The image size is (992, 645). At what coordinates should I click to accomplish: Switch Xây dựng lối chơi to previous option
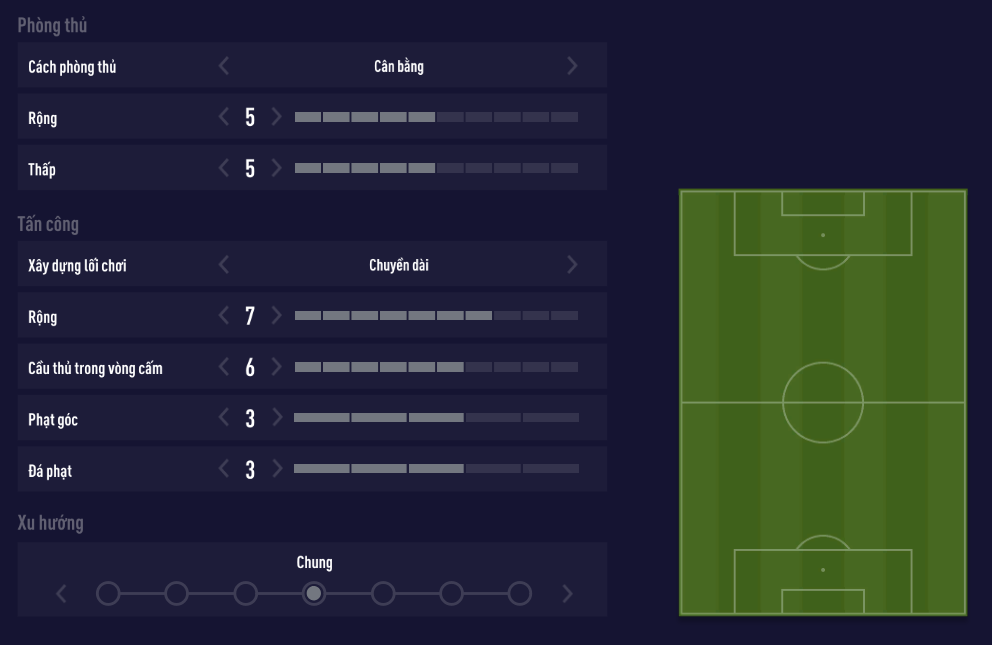click(224, 265)
